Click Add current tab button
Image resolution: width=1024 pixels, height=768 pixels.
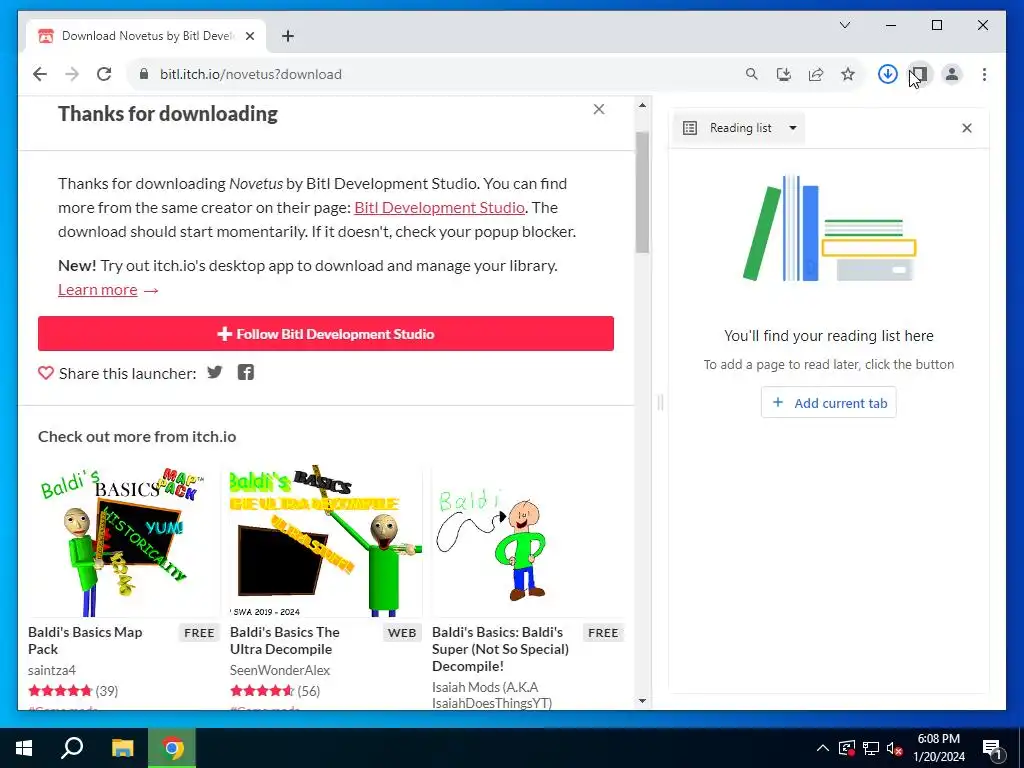(829, 403)
